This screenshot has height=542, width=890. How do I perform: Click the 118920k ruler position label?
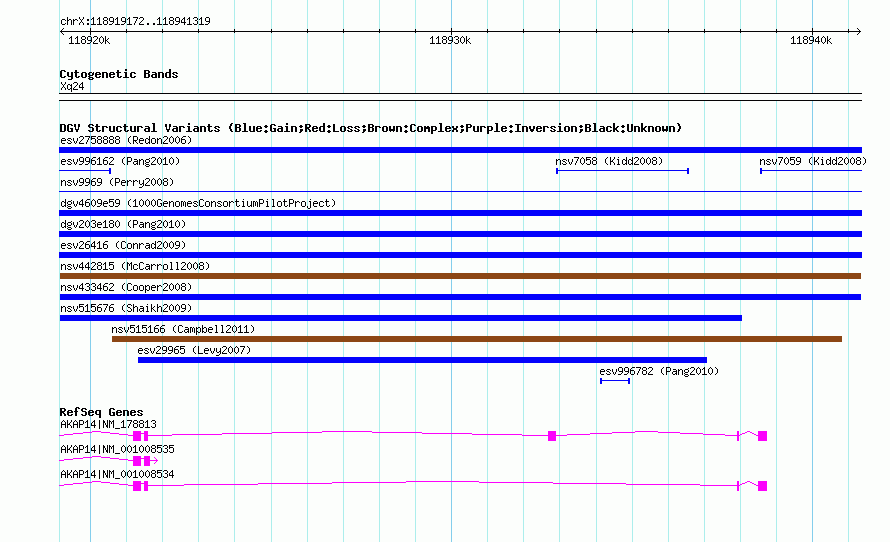(x=89, y=40)
